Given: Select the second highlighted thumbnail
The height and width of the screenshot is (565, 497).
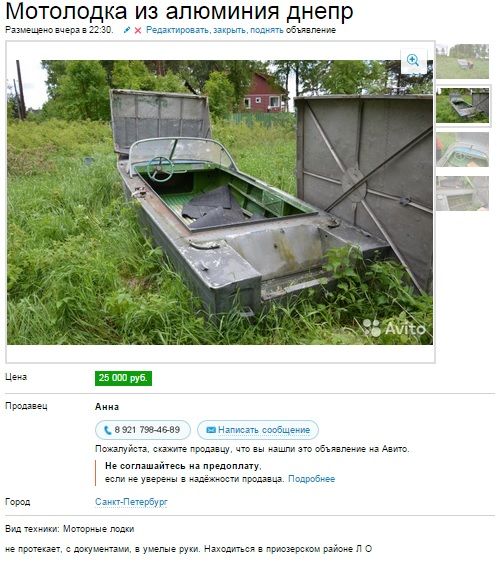Looking at the screenshot, I should click(x=462, y=106).
